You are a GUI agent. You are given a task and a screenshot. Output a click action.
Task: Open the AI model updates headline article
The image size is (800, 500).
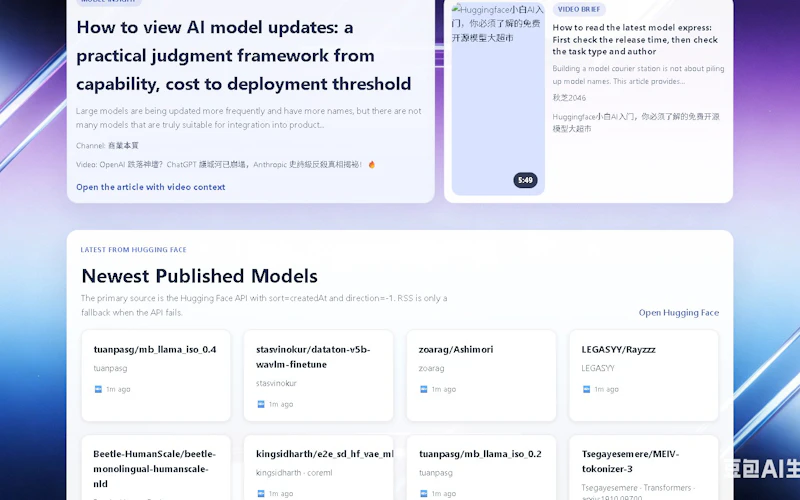pyautogui.click(x=243, y=55)
